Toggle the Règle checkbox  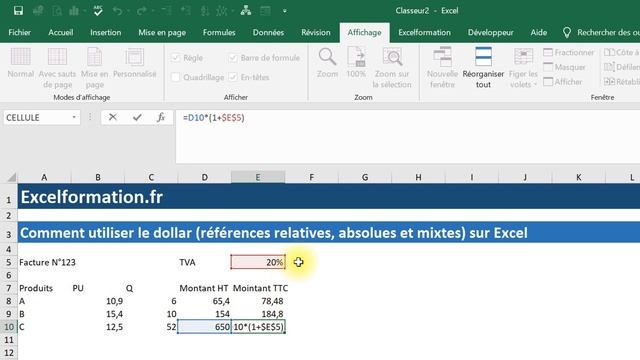pos(176,58)
